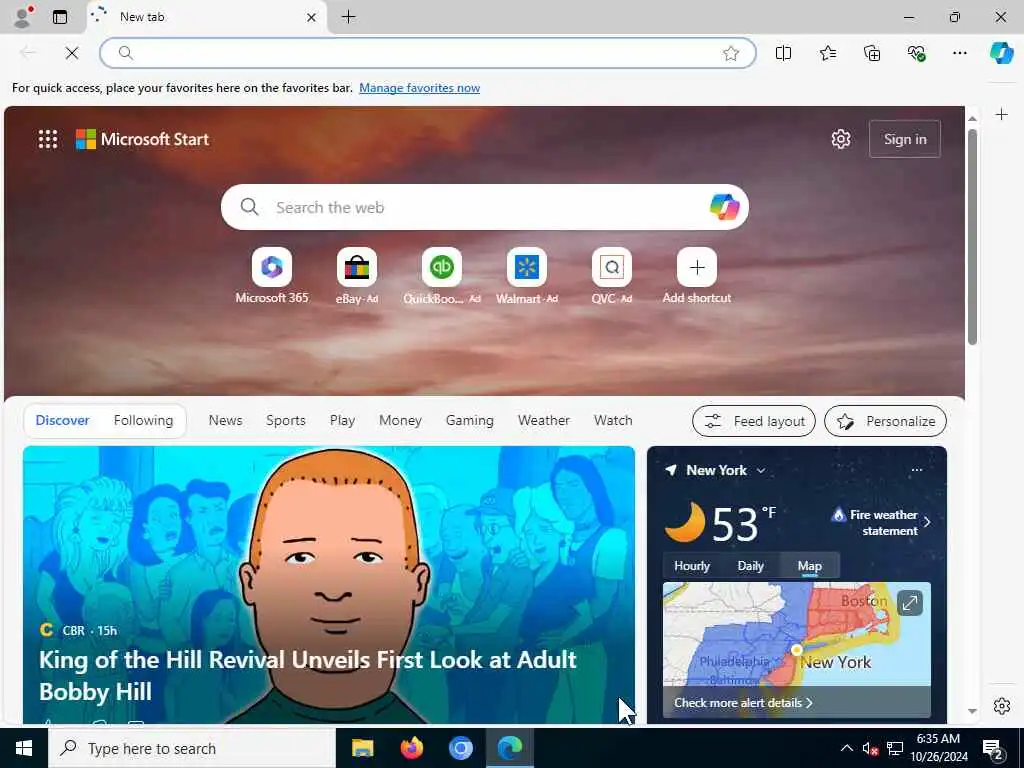Open the Gaming tab
1024x768 pixels.
(x=470, y=421)
